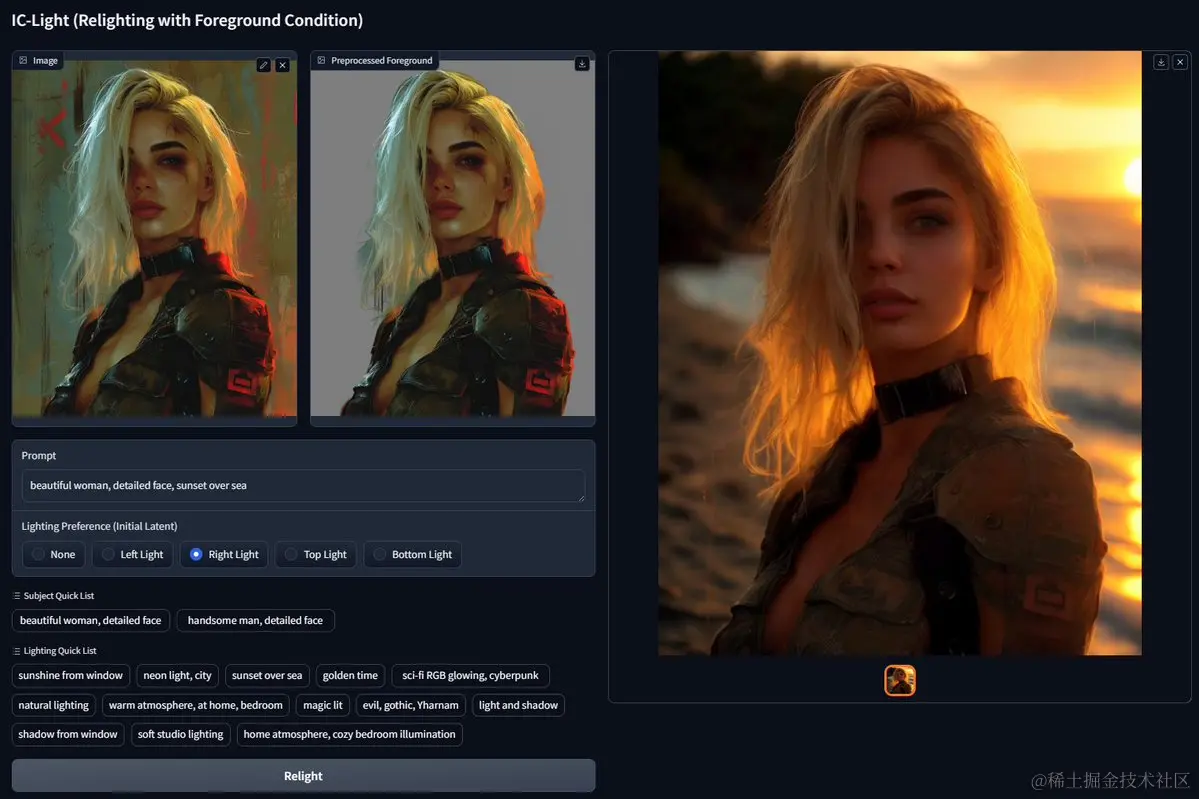Click the Prompt text field
The image size is (1199, 799).
(304, 486)
